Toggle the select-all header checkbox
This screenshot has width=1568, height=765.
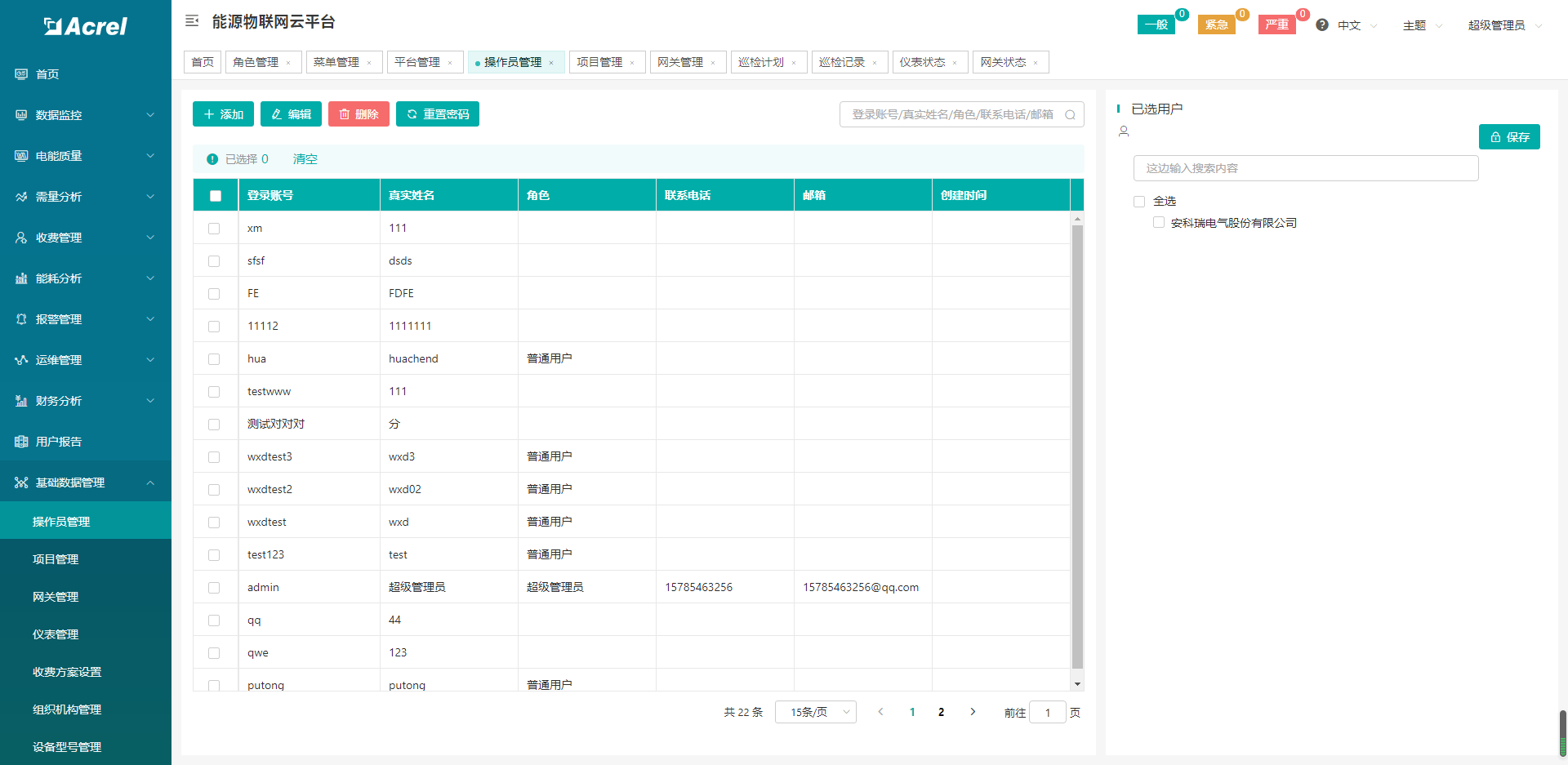click(x=216, y=196)
